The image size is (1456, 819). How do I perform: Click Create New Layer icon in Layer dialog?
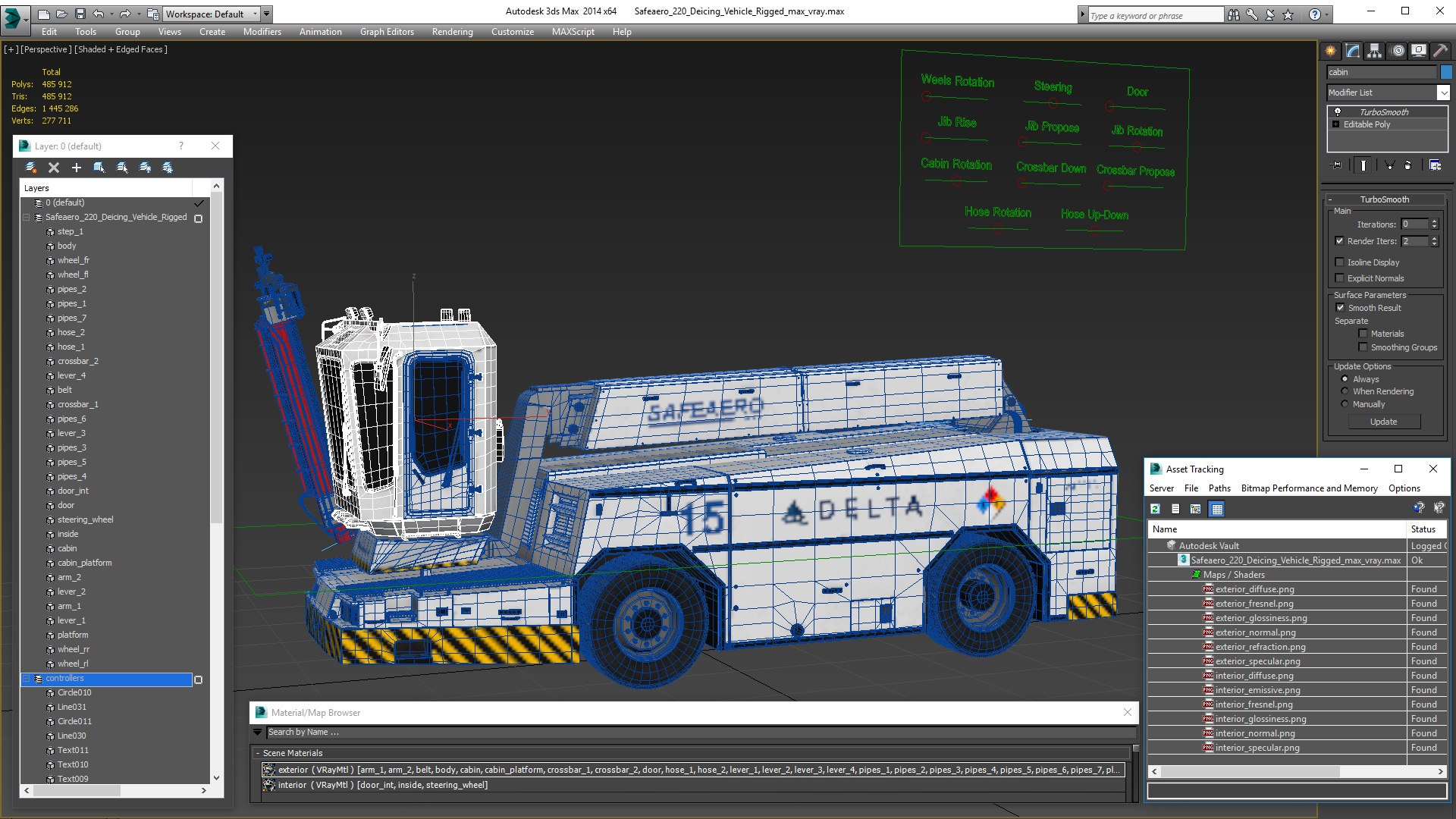[x=31, y=168]
